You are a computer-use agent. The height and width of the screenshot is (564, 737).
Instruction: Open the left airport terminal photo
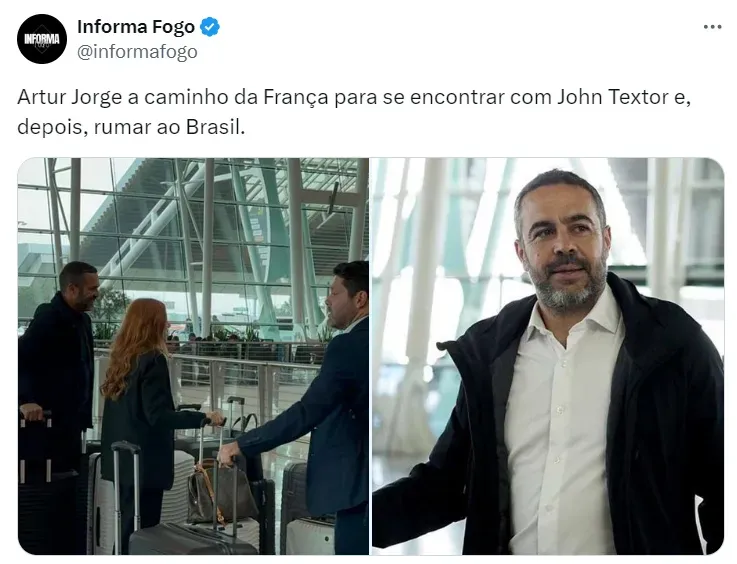pos(193,356)
